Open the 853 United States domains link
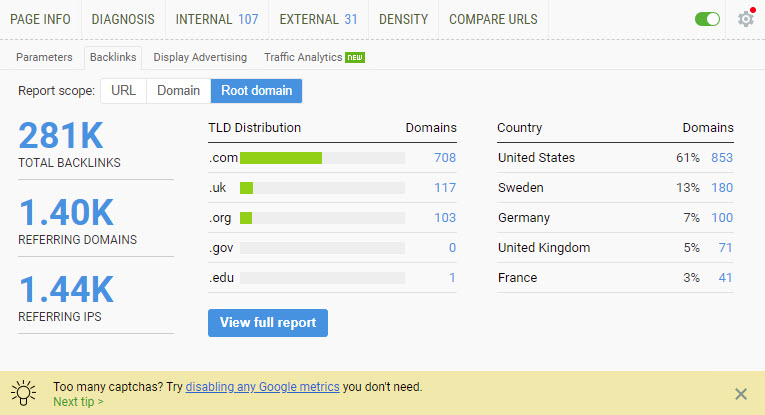Image resolution: width=765 pixels, height=415 pixels. point(721,158)
